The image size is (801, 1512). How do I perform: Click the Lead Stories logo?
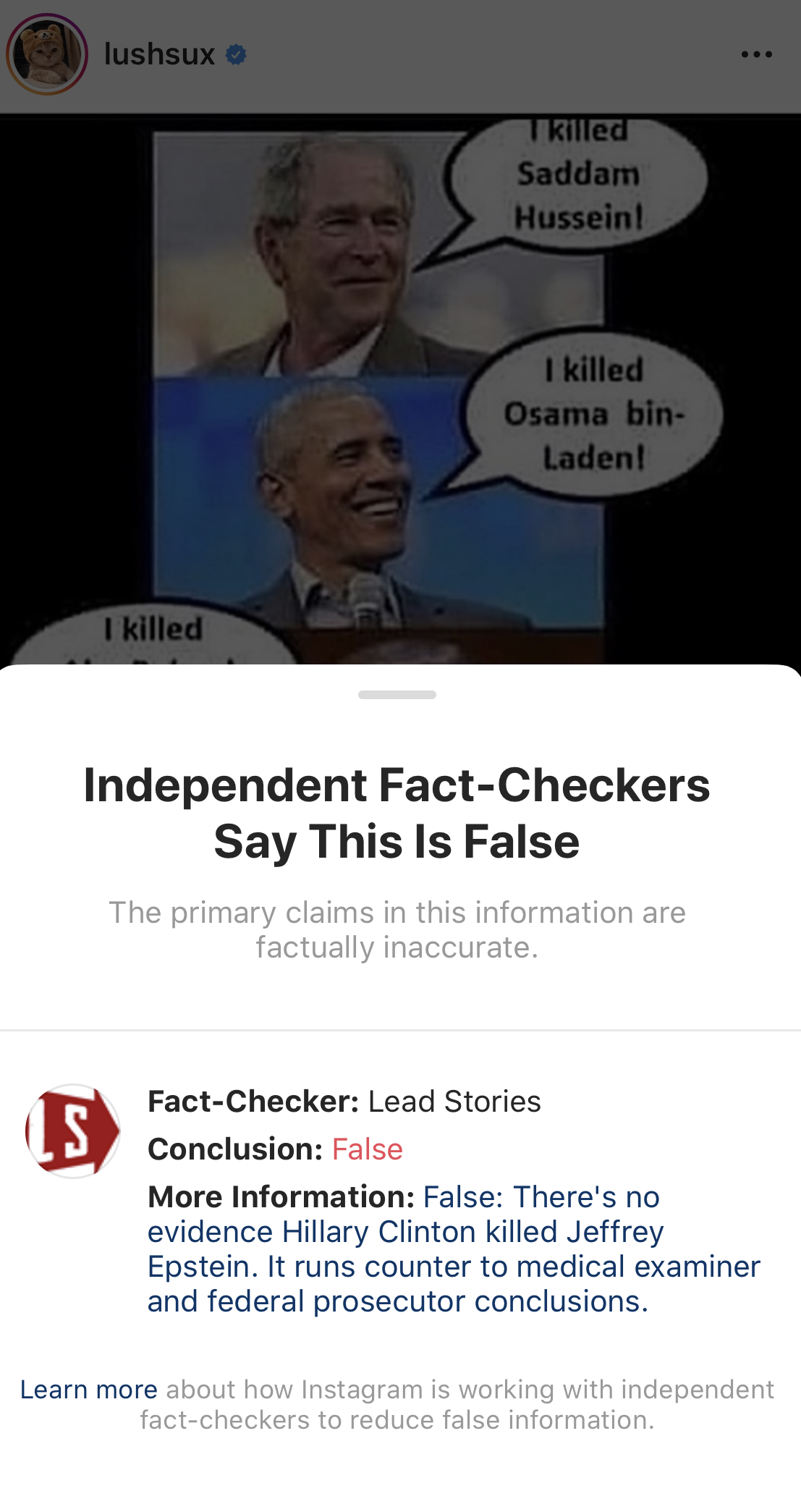[72, 1131]
